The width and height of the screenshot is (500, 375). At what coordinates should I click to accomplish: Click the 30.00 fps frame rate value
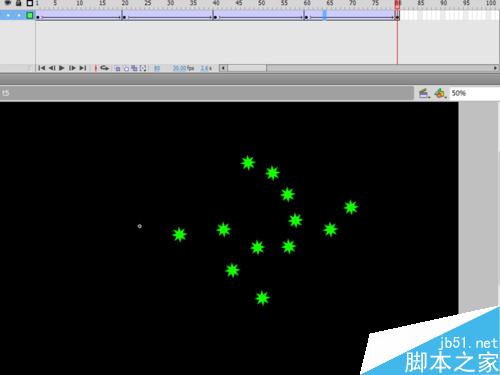click(x=183, y=68)
